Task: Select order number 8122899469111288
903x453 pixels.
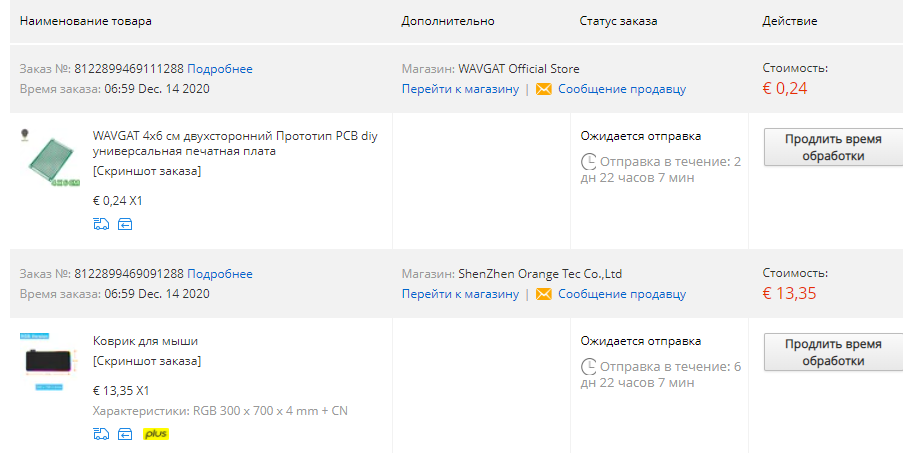Action: 129,69
